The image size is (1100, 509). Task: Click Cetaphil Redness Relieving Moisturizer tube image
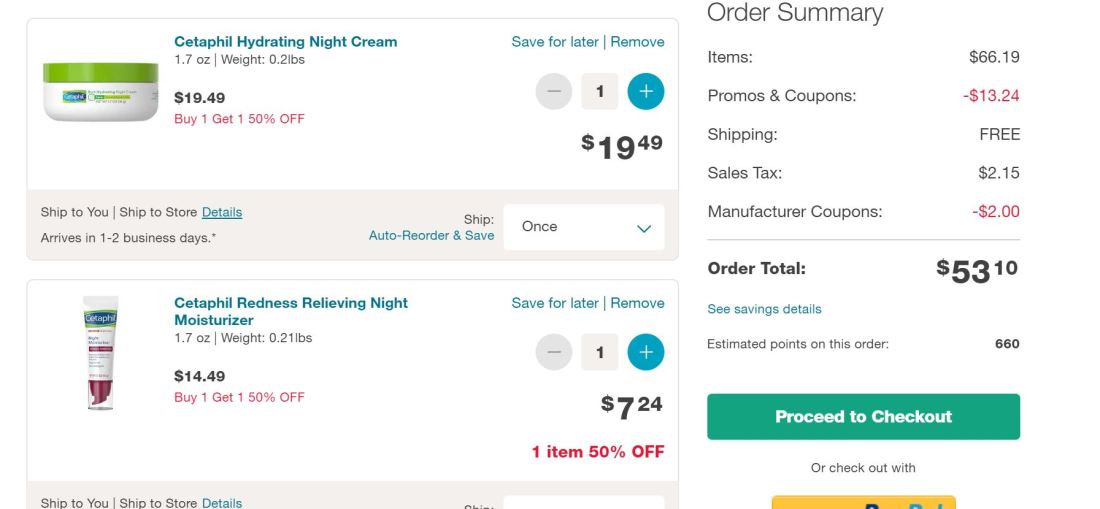[x=100, y=353]
